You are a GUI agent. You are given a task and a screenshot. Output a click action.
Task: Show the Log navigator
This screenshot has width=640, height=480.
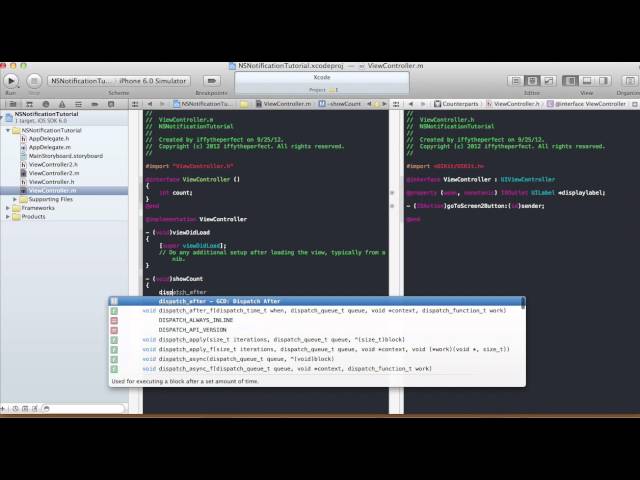111,104
